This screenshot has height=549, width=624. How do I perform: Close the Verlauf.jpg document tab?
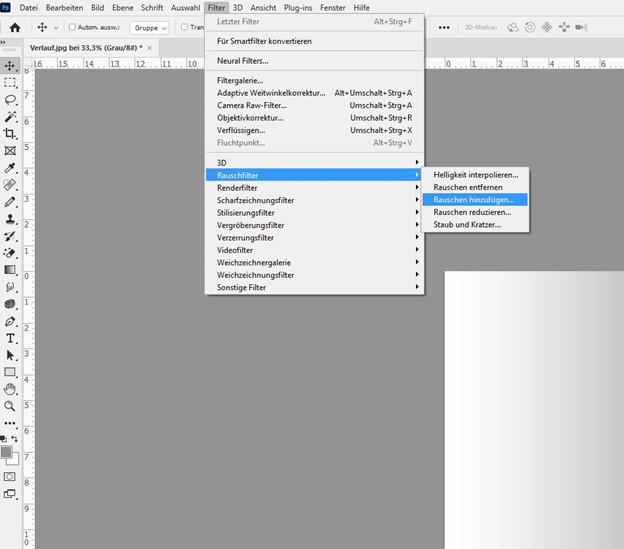[x=150, y=48]
